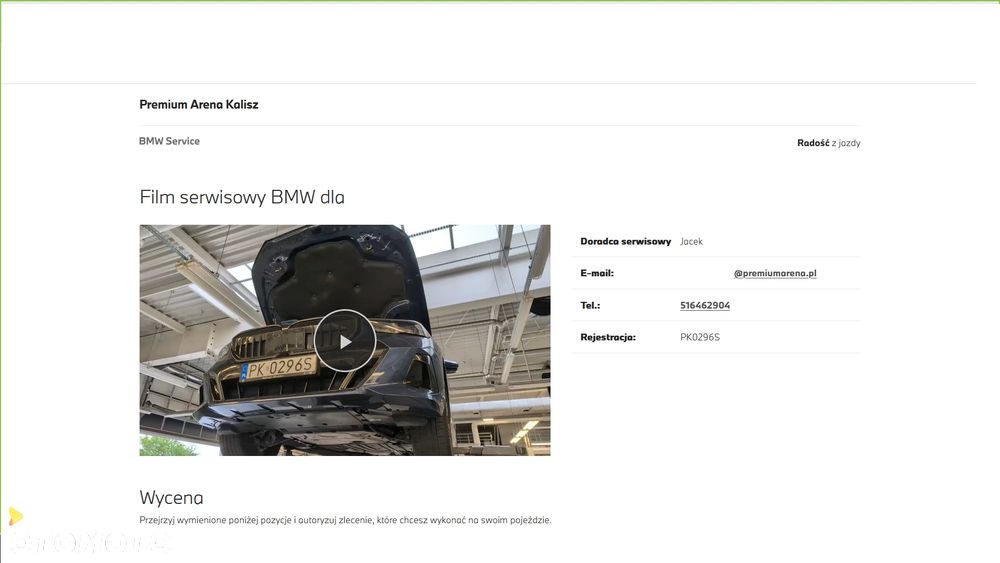Click the E-mail: label

point(597,274)
